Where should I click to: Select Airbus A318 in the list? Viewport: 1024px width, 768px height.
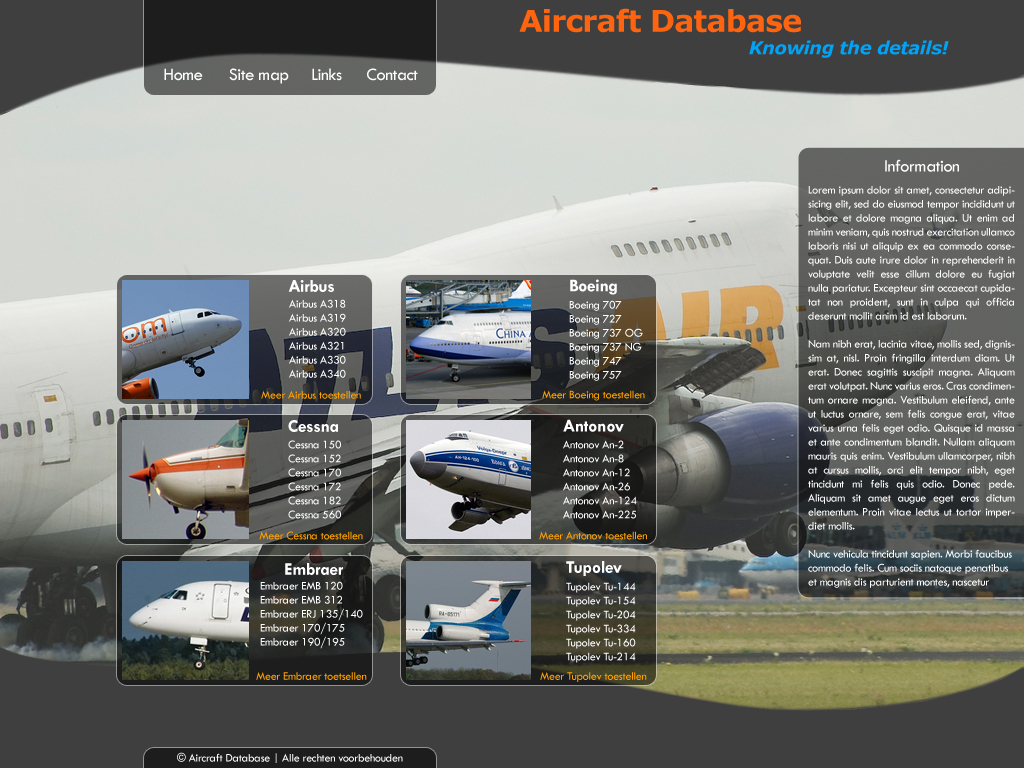317,304
